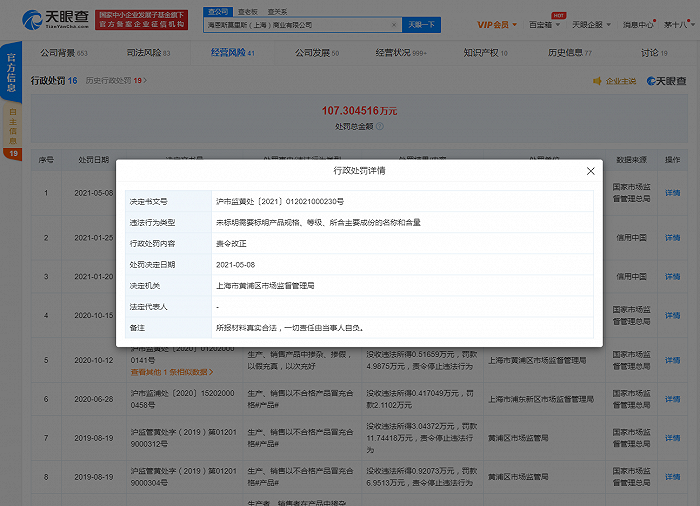Switch to the 经营状况 tab

click(x=400, y=53)
